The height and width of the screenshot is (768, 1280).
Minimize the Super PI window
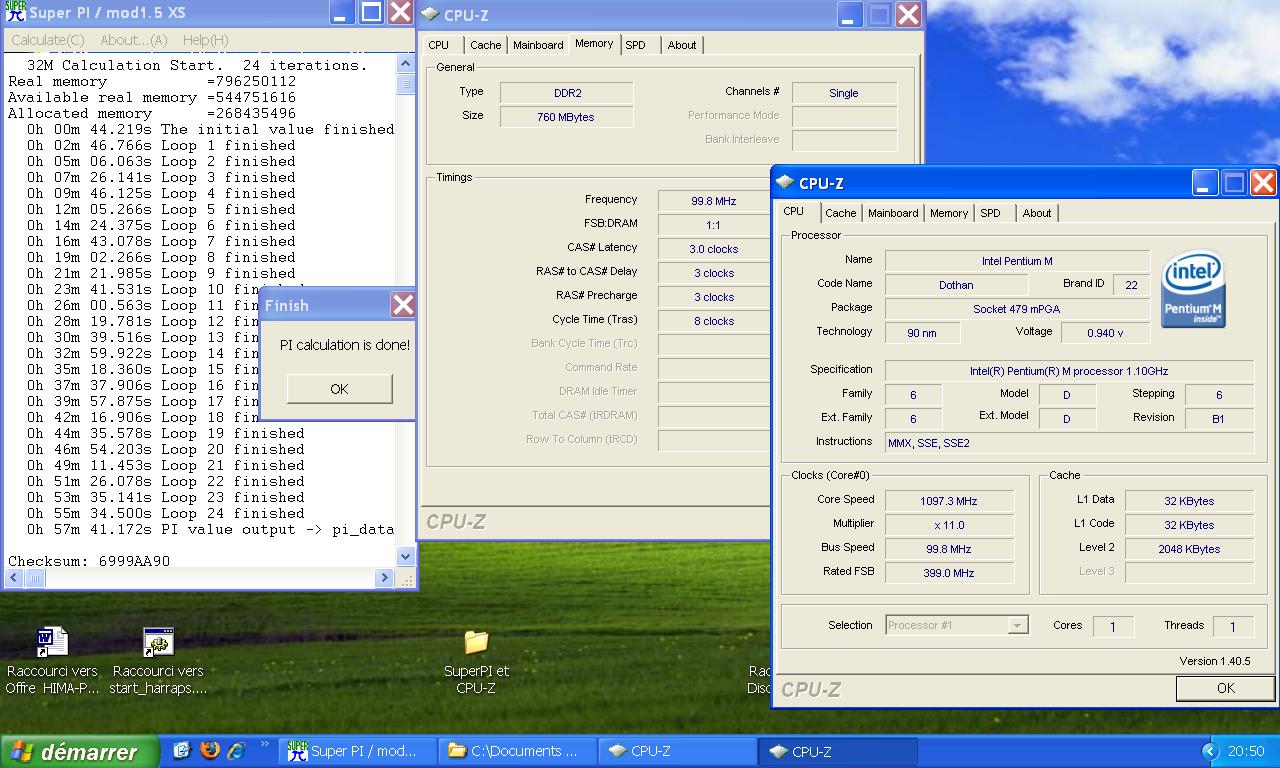click(x=342, y=12)
